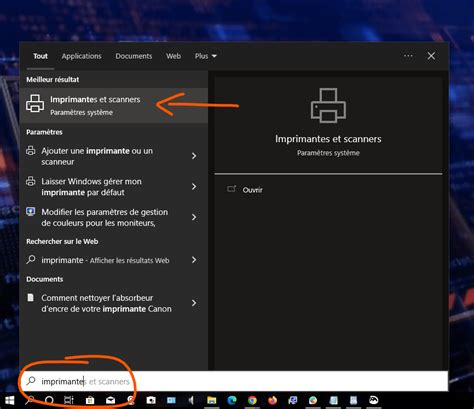Open the three-dot options menu

pos(408,56)
